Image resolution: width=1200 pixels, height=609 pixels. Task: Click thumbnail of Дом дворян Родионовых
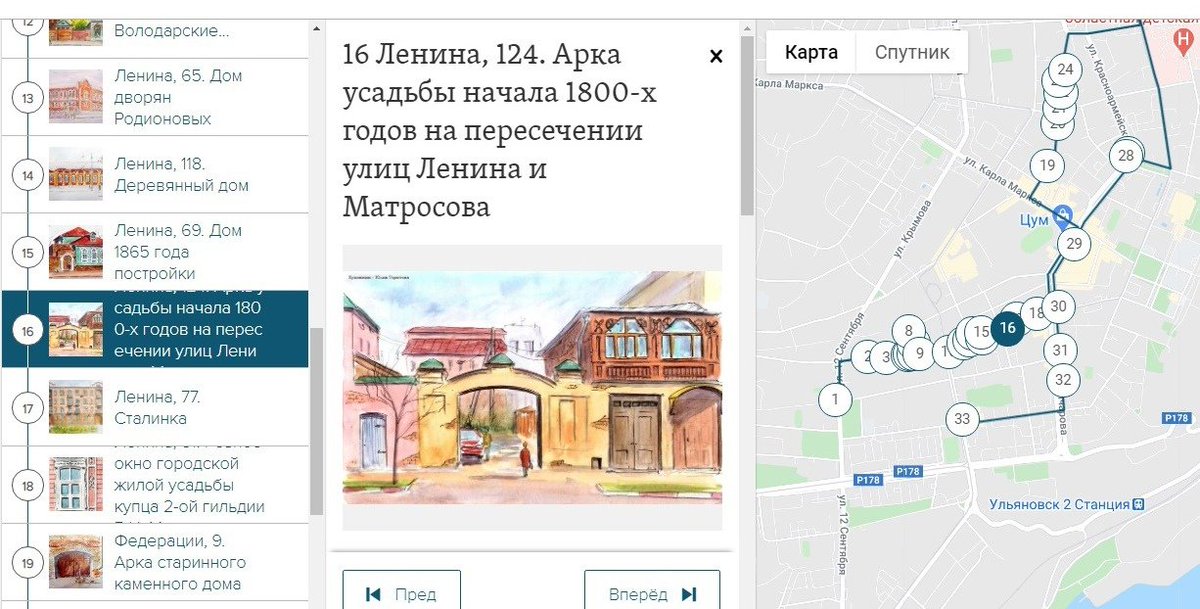pyautogui.click(x=76, y=97)
